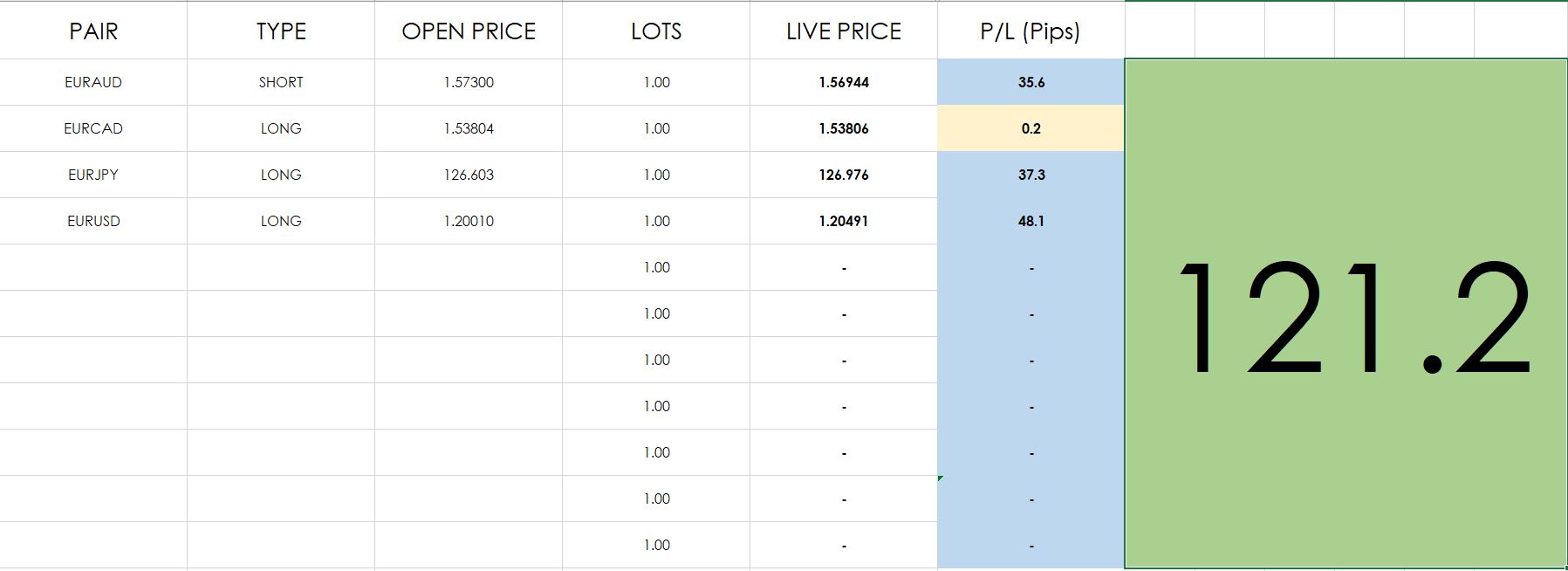
Task: Select the 1.20491 live price cell
Action: pyautogui.click(x=844, y=221)
